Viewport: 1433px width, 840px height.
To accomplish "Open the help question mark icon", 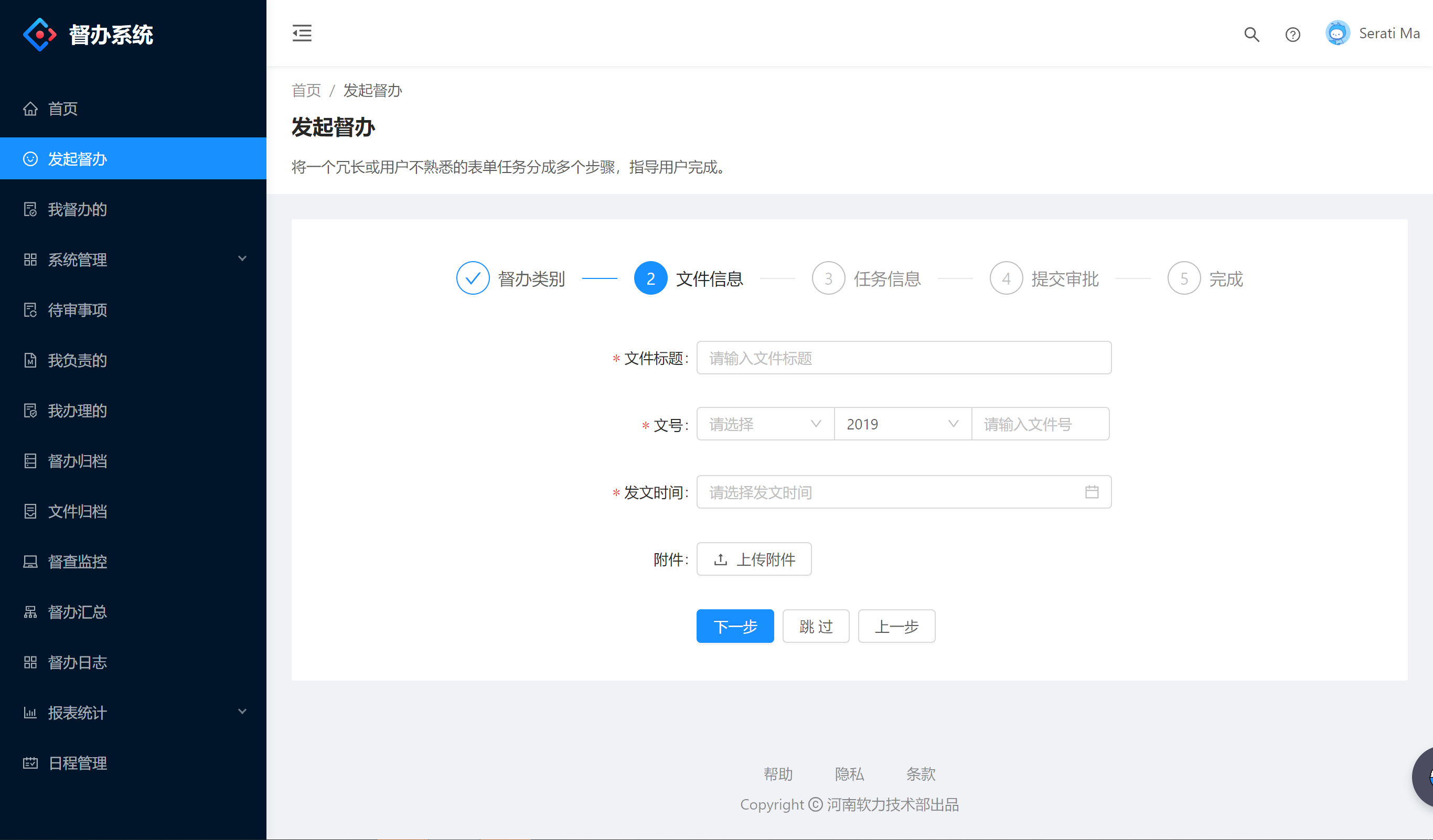I will pyautogui.click(x=1292, y=35).
